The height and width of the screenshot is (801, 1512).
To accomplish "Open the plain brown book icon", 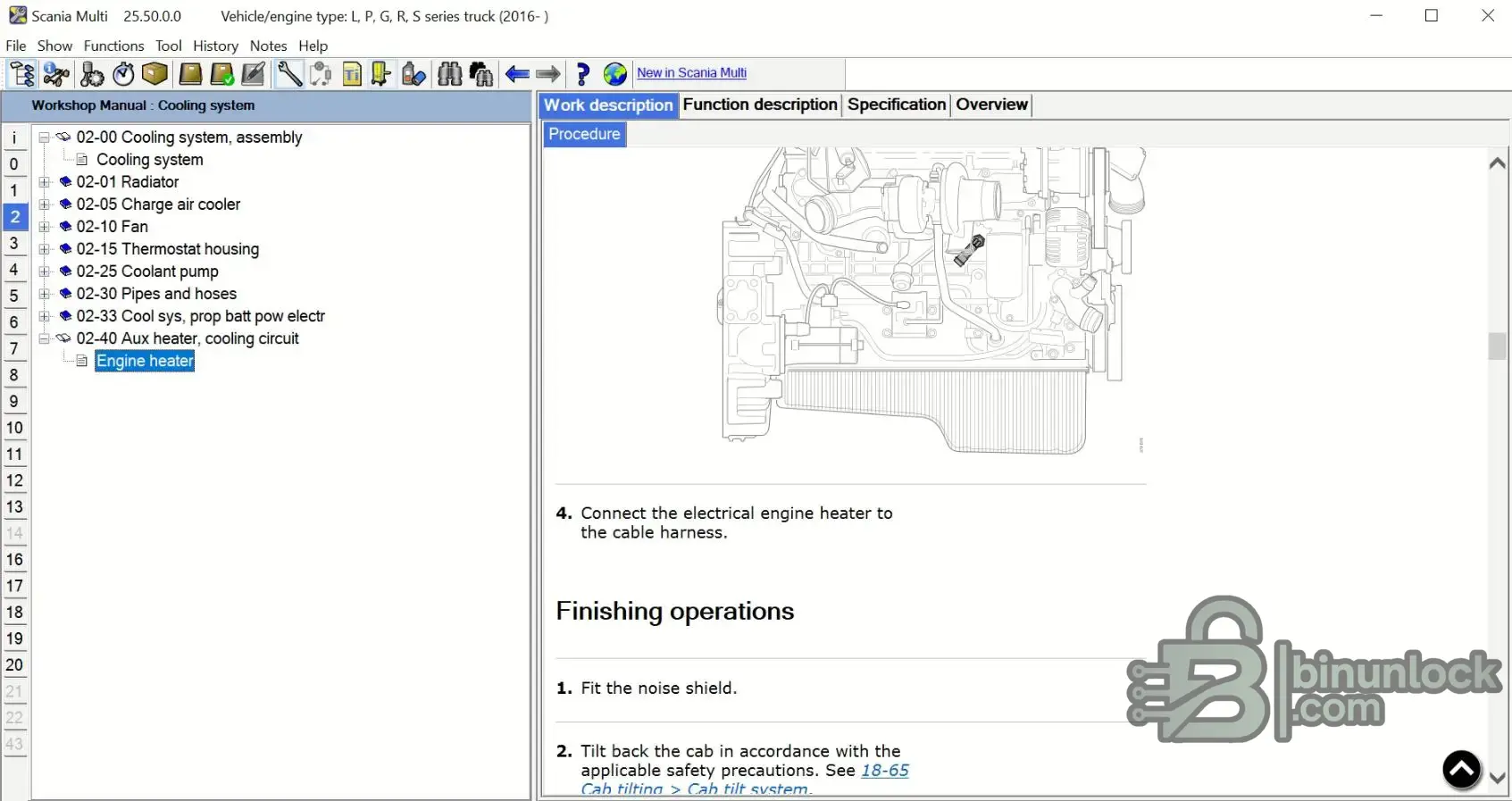I will pos(190,74).
